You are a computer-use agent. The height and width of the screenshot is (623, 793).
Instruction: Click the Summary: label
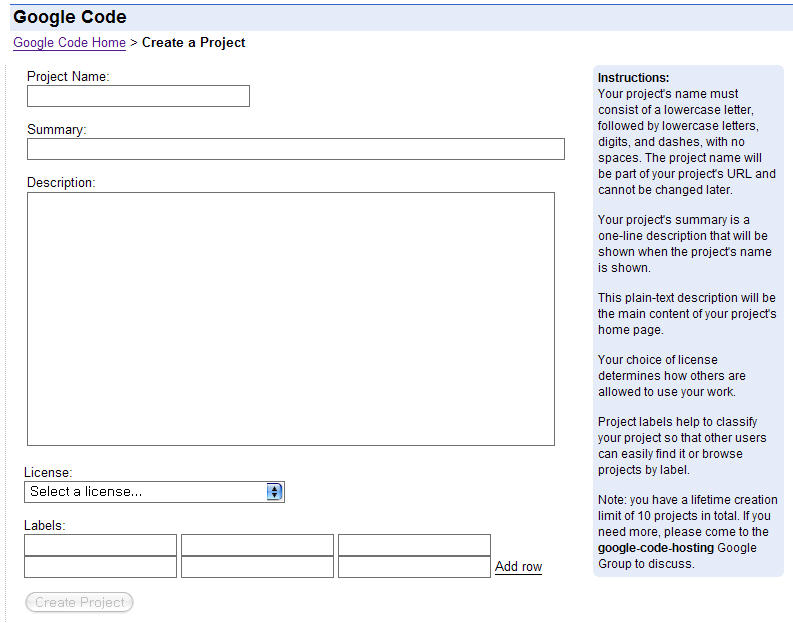click(57, 129)
